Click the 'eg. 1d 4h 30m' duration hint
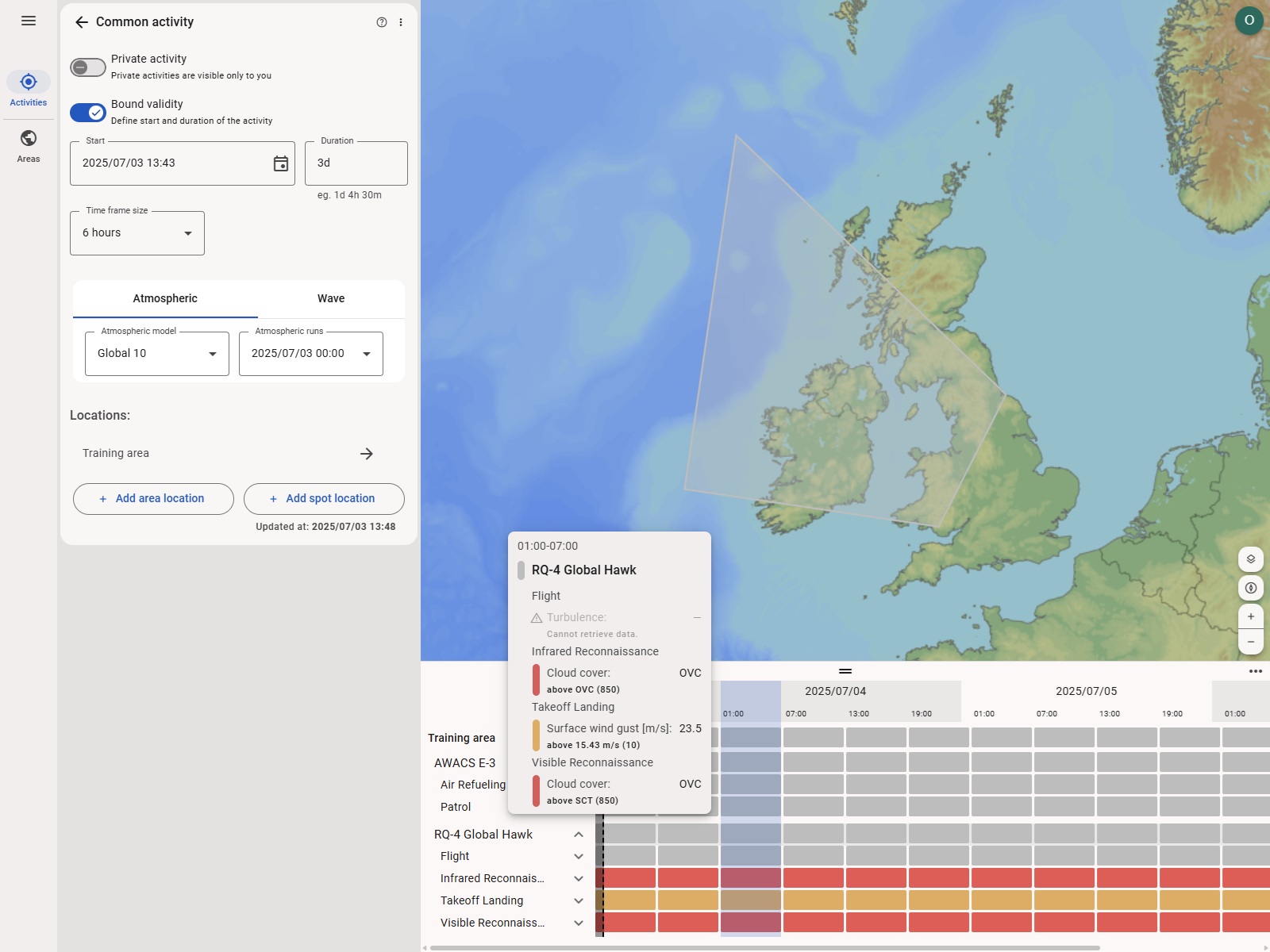1270x952 pixels. click(349, 195)
